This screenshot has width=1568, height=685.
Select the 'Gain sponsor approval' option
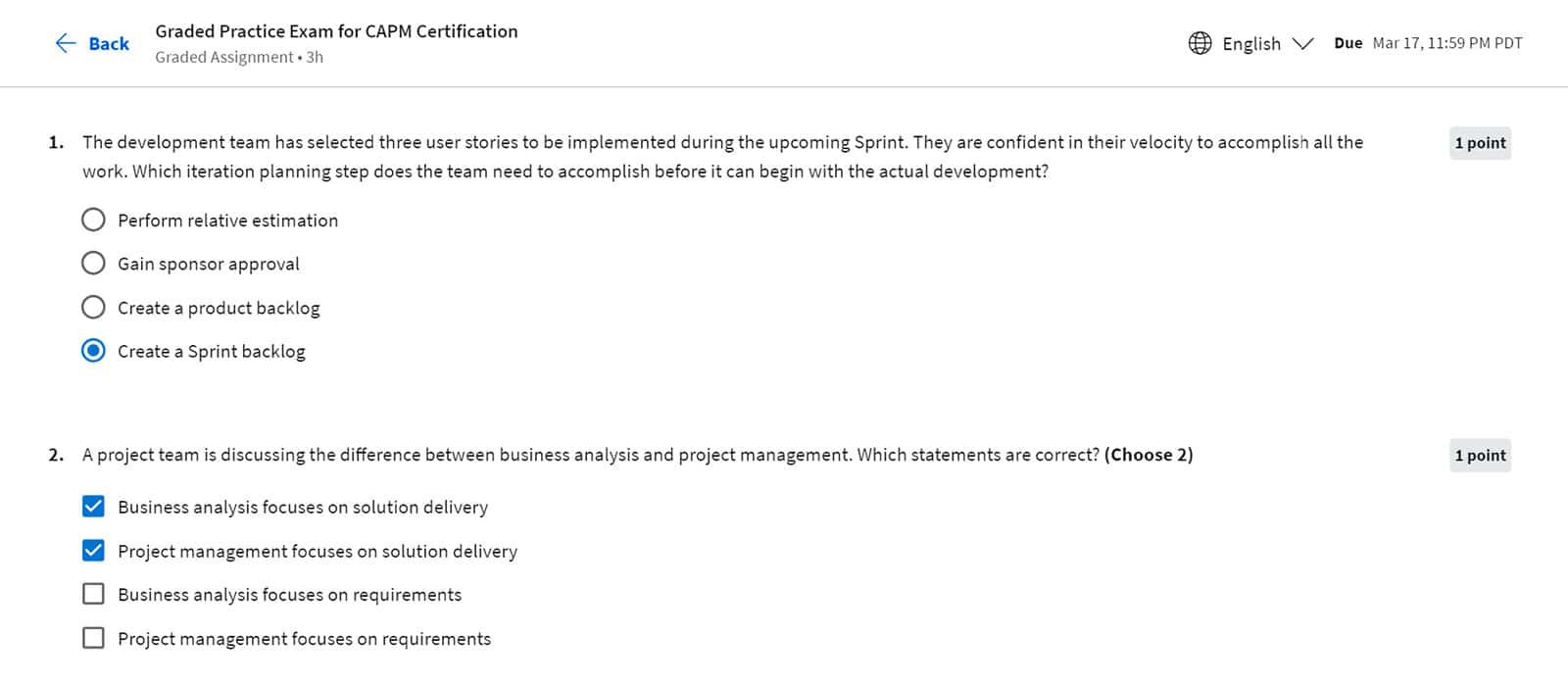tap(93, 263)
